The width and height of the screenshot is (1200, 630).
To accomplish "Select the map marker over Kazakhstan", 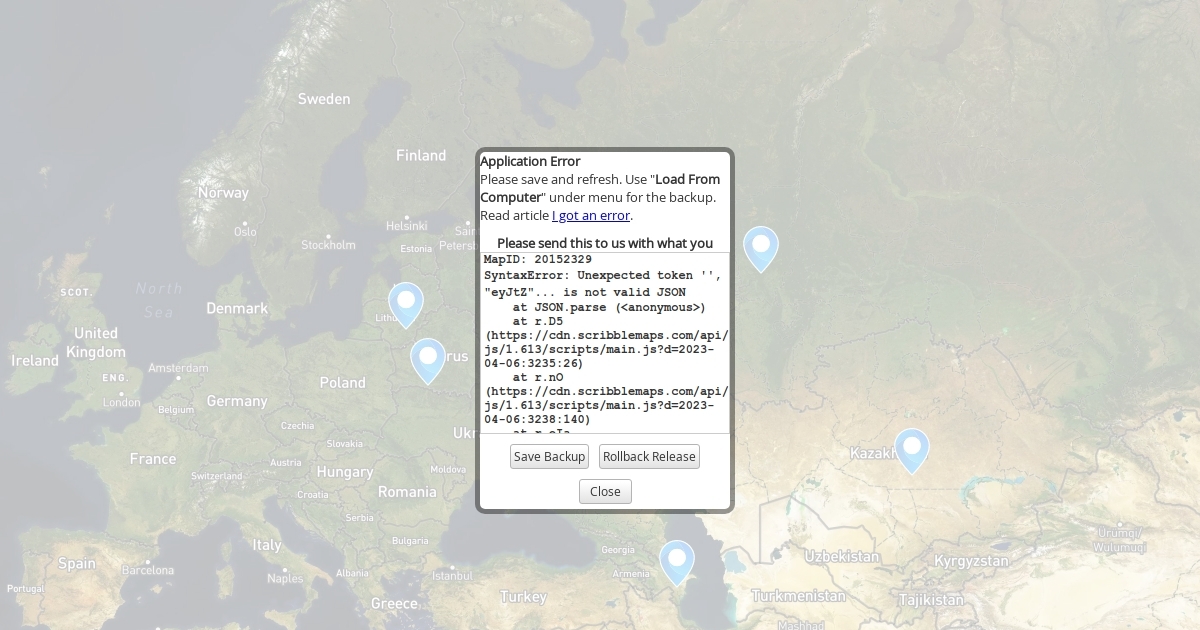I will (911, 448).
